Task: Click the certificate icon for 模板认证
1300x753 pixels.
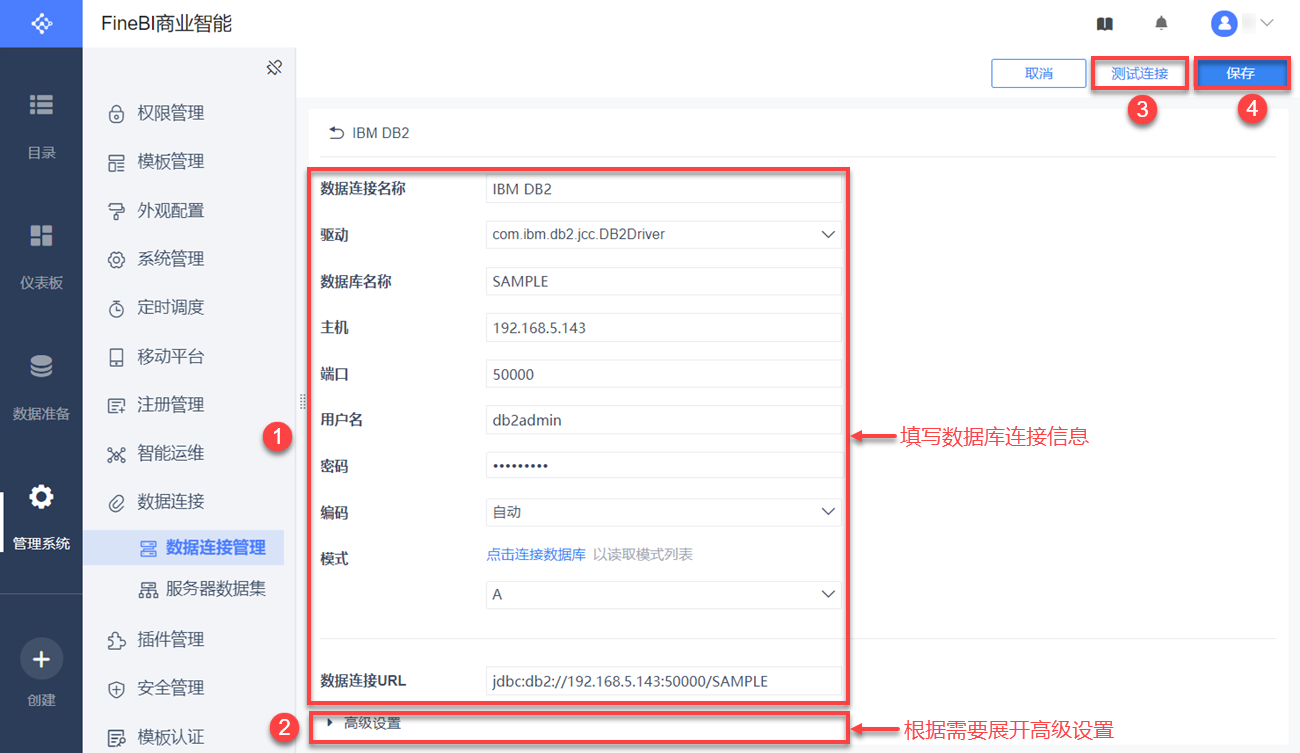Action: coord(116,738)
